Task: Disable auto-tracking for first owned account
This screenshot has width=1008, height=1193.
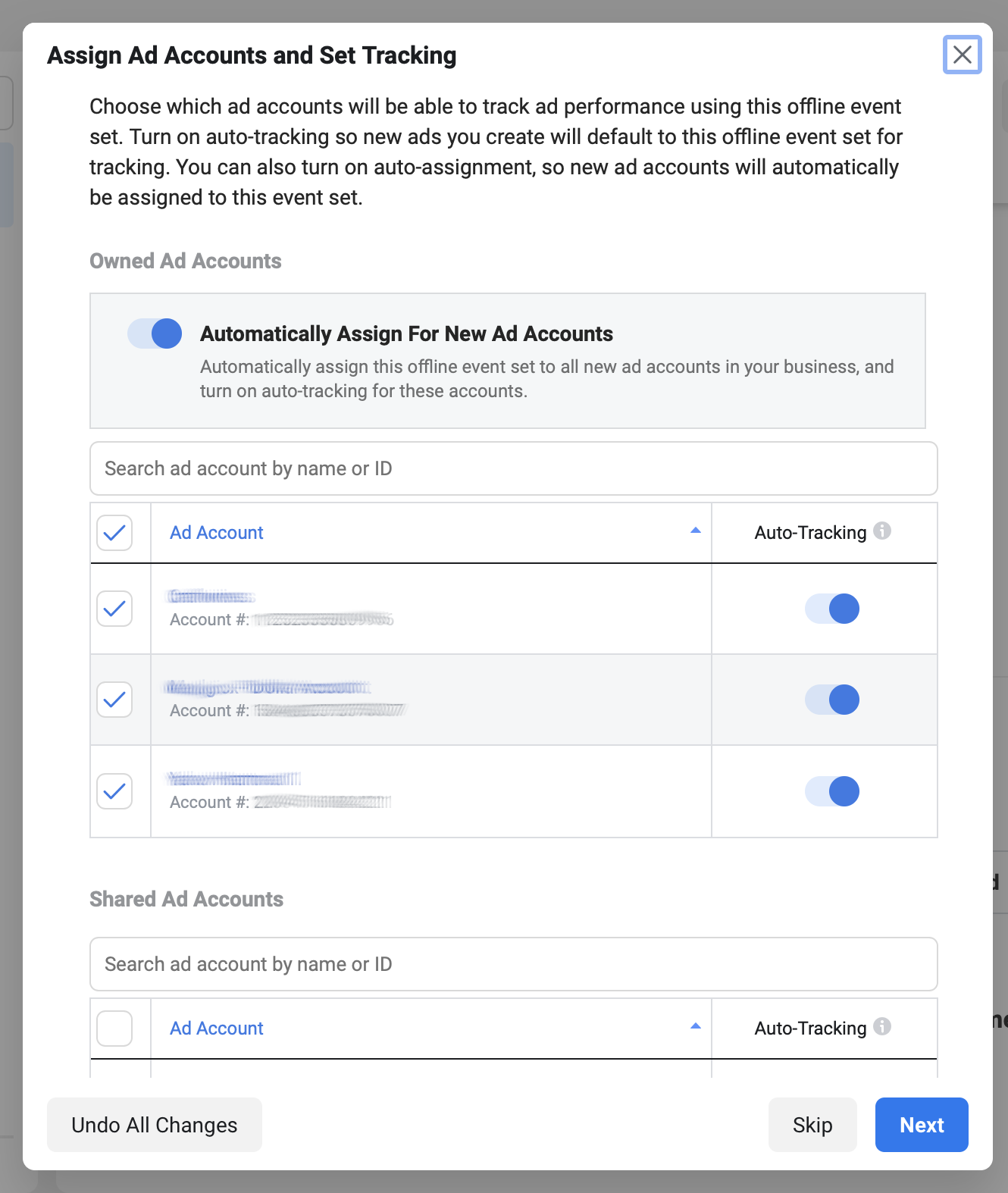Action: pyautogui.click(x=832, y=609)
